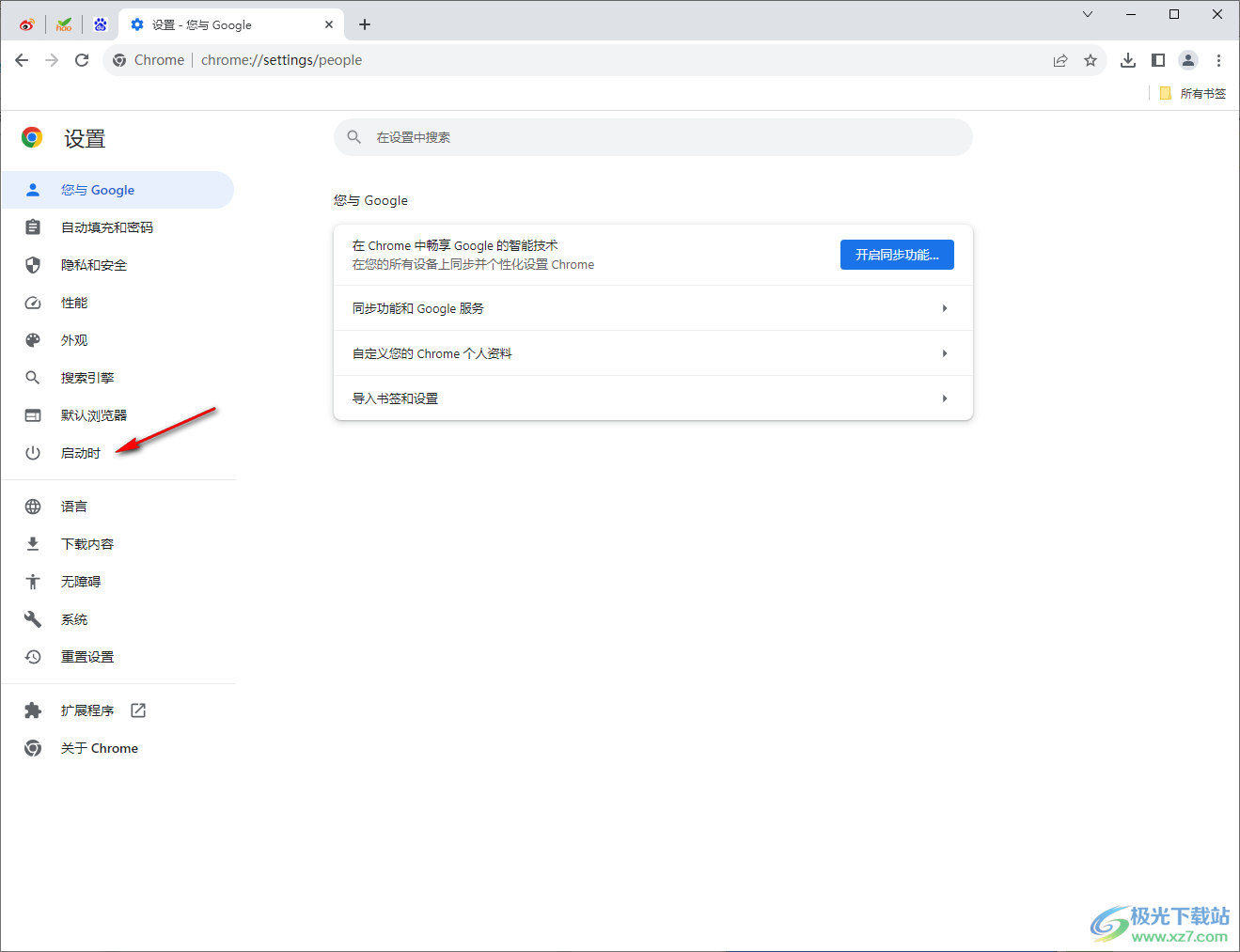Open 默认浏览器 settings section
Image resolution: width=1240 pixels, height=952 pixels.
[118, 415]
